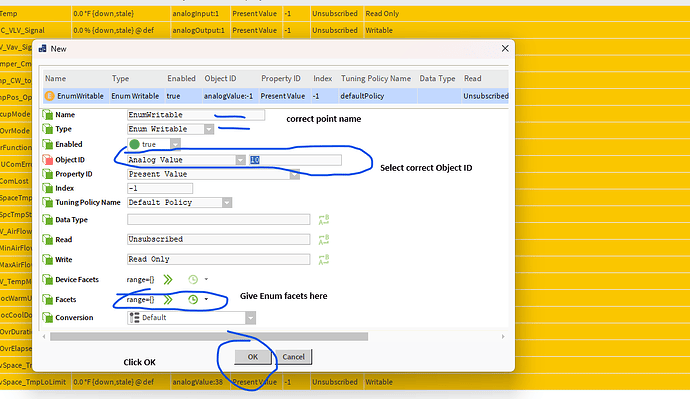The image size is (690, 399).
Task: Click the Facets recent history clock icon
Action: (x=193, y=300)
